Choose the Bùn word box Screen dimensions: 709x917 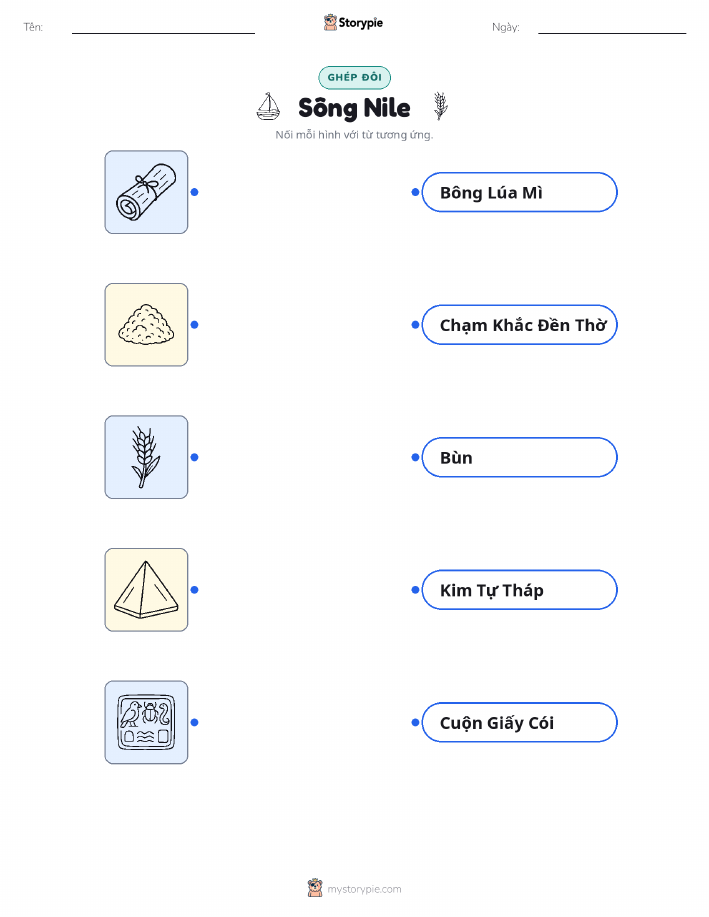coord(519,457)
